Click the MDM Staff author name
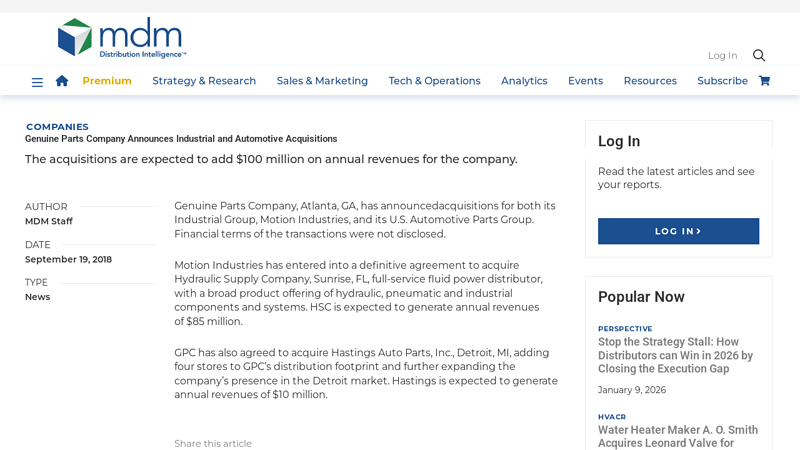Screen dimensions: 800x450 tap(49, 221)
